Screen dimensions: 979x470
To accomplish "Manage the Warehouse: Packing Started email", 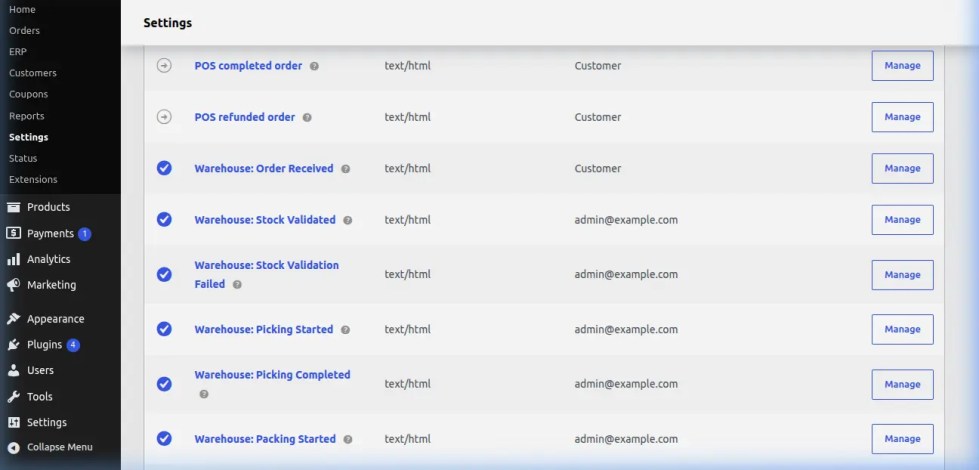I will [x=902, y=439].
